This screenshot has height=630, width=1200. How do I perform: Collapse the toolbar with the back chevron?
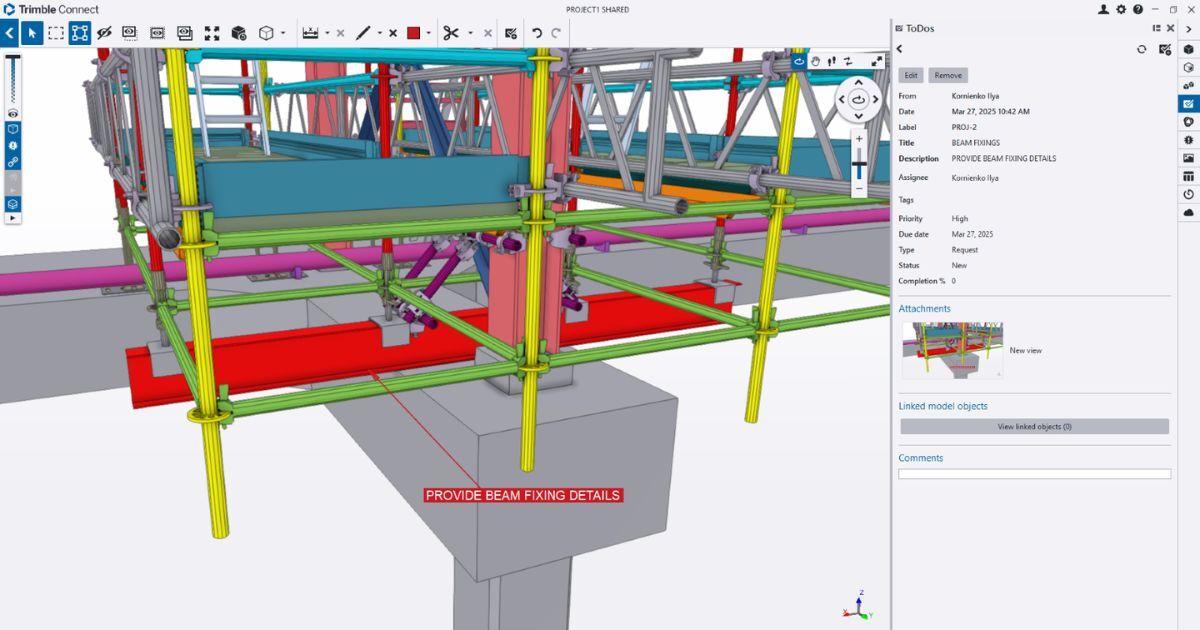click(x=9, y=32)
